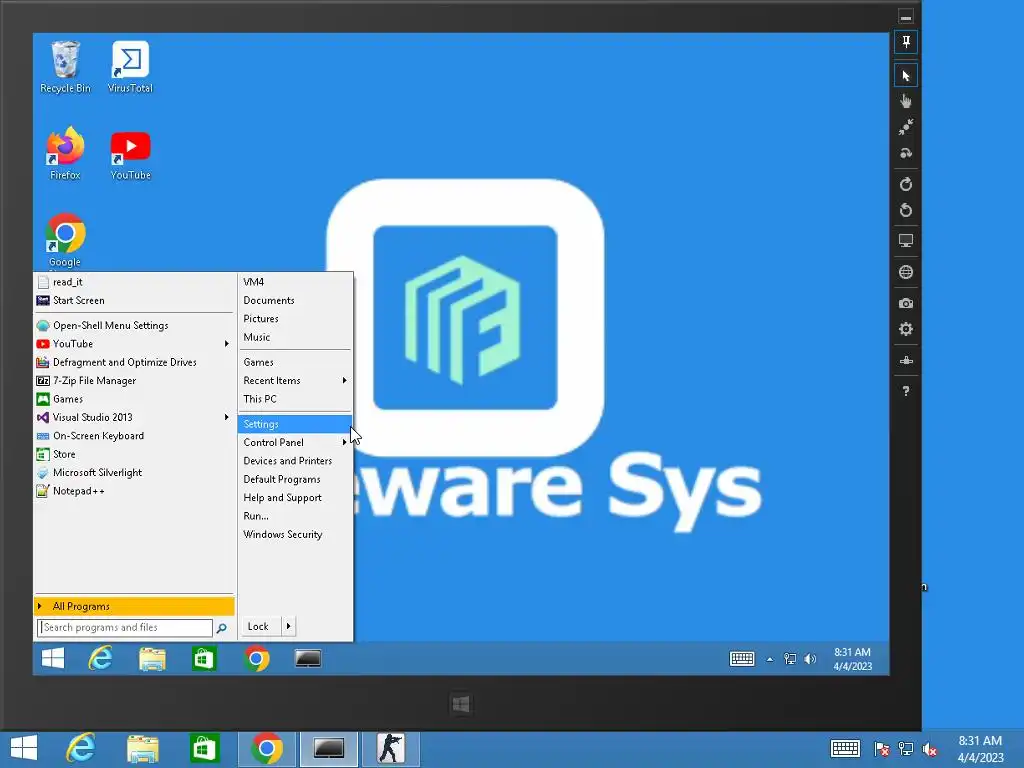The height and width of the screenshot is (768, 1024).
Task: Expand YouTube submenu arrow in Start menu
Action: tap(227, 344)
